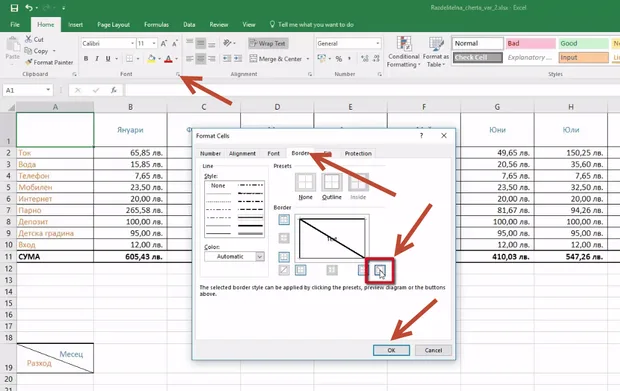Toggle Wrap Text
The image size is (620, 391).
[x=268, y=43]
